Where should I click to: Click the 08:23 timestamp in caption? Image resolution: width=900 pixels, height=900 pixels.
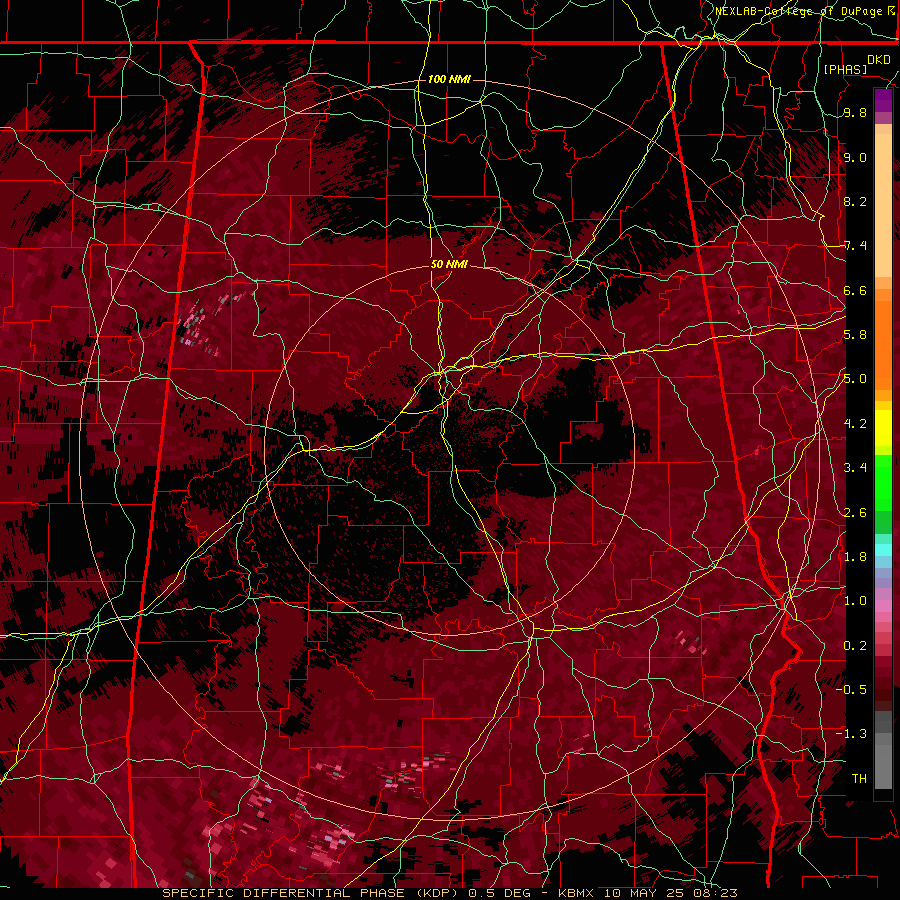(717, 893)
